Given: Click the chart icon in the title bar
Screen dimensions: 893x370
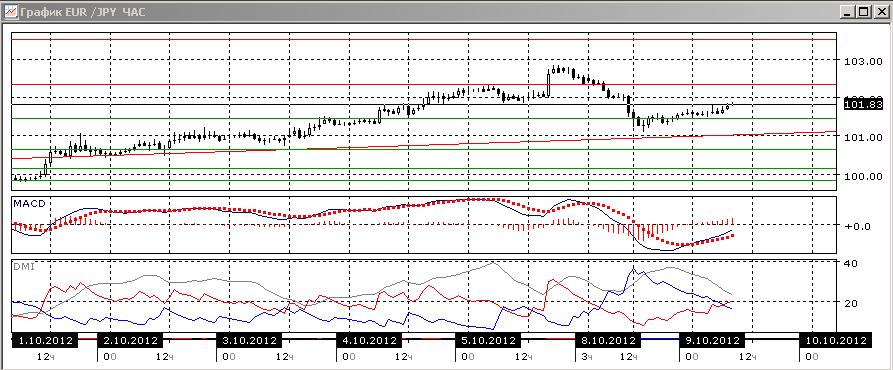Looking at the screenshot, I should (x=11, y=11).
